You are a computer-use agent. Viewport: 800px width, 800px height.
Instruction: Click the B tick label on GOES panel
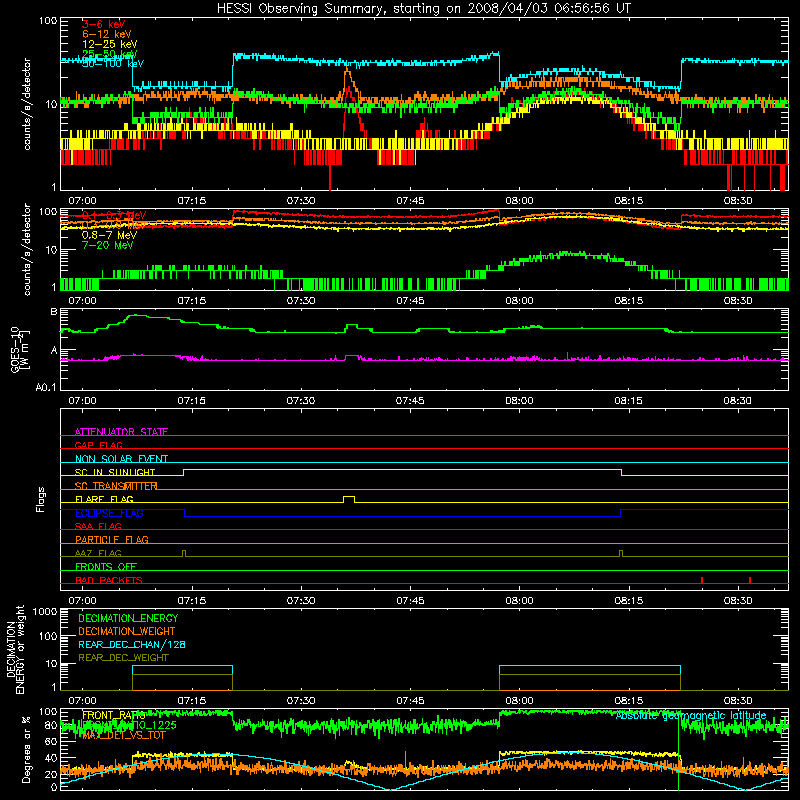[x=54, y=312]
